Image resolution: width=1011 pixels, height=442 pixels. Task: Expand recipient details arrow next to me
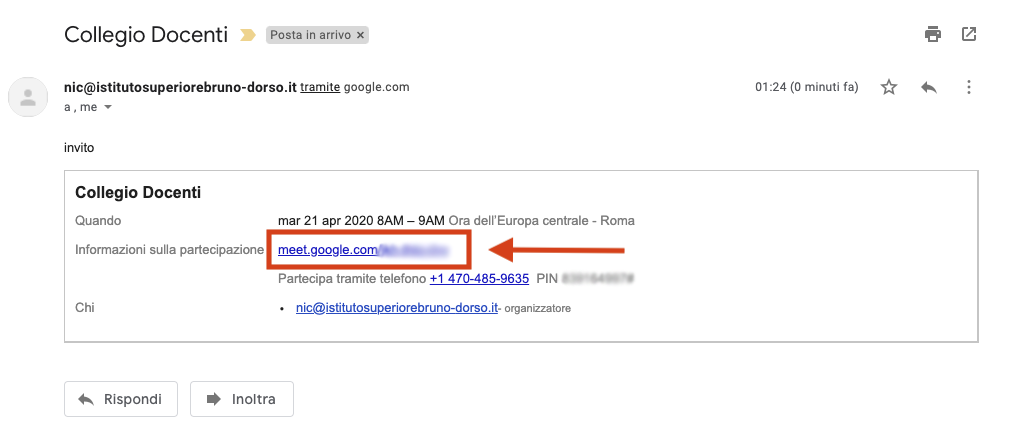tap(108, 108)
